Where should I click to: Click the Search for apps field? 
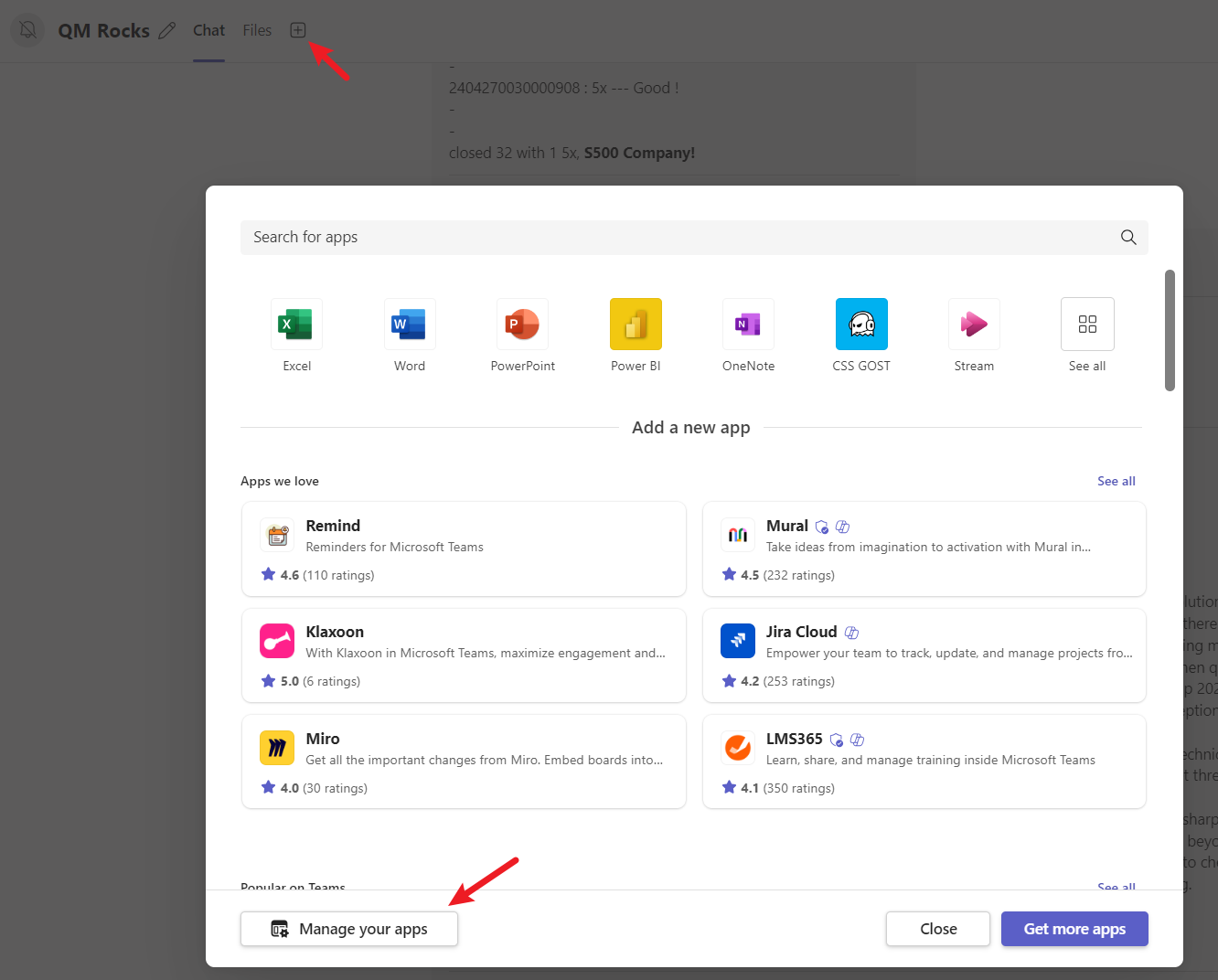tap(694, 238)
